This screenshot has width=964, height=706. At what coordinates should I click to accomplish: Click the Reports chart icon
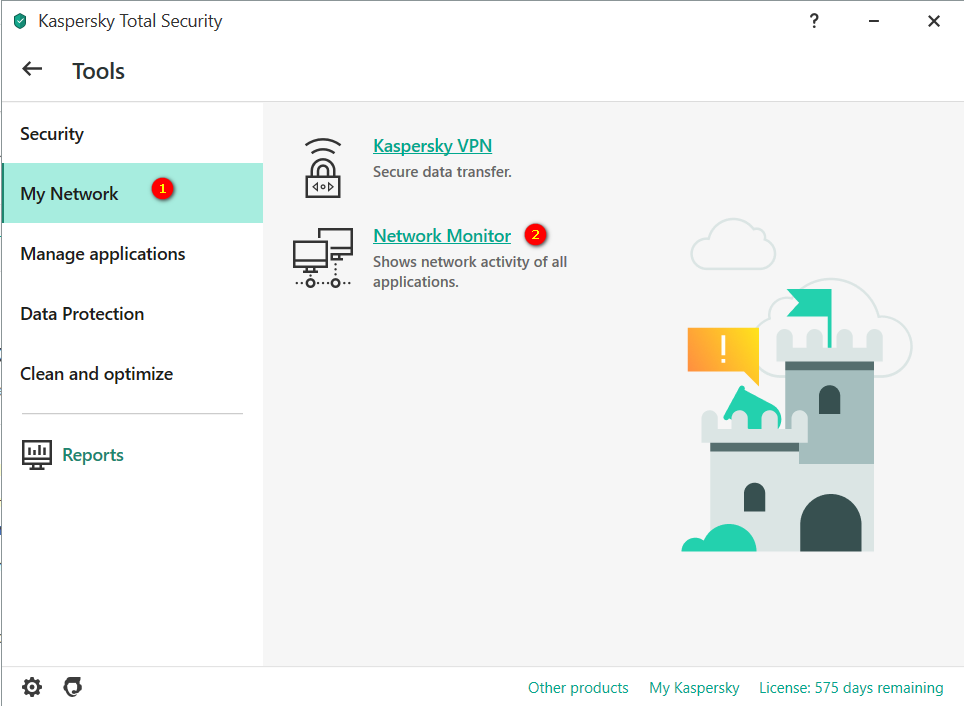pos(37,455)
